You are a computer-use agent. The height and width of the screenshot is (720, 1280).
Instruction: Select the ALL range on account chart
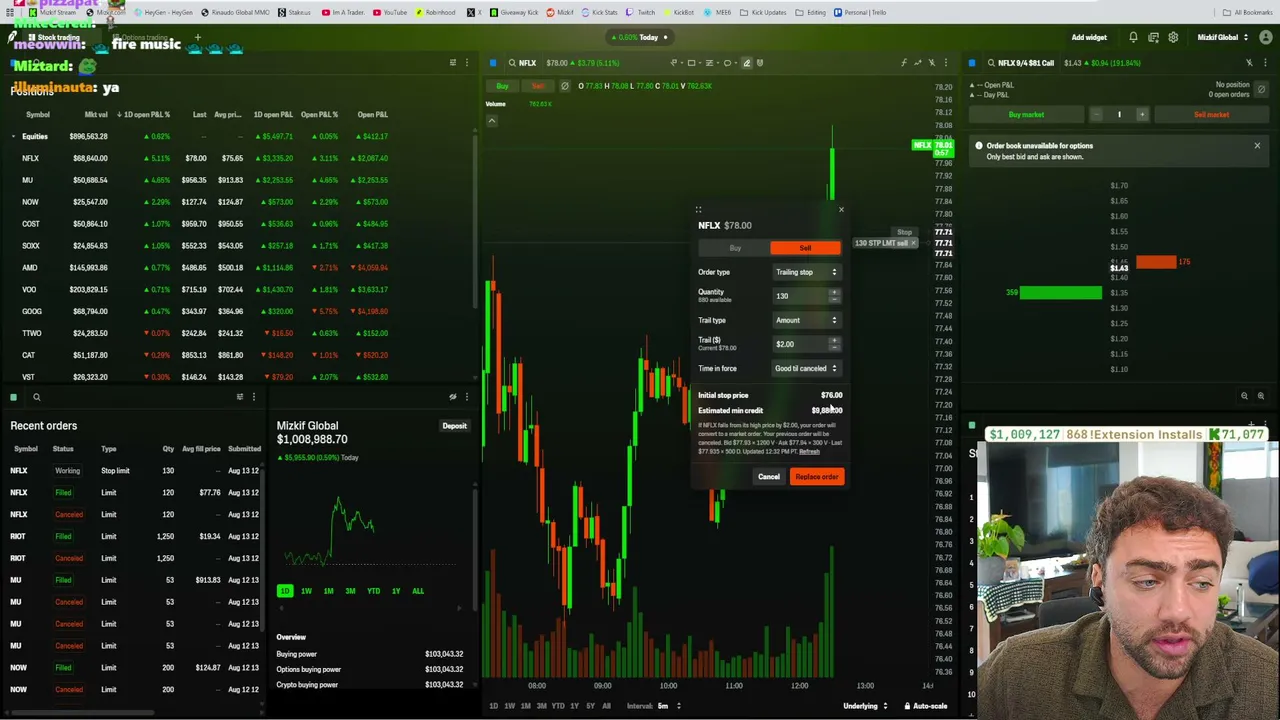click(x=418, y=591)
